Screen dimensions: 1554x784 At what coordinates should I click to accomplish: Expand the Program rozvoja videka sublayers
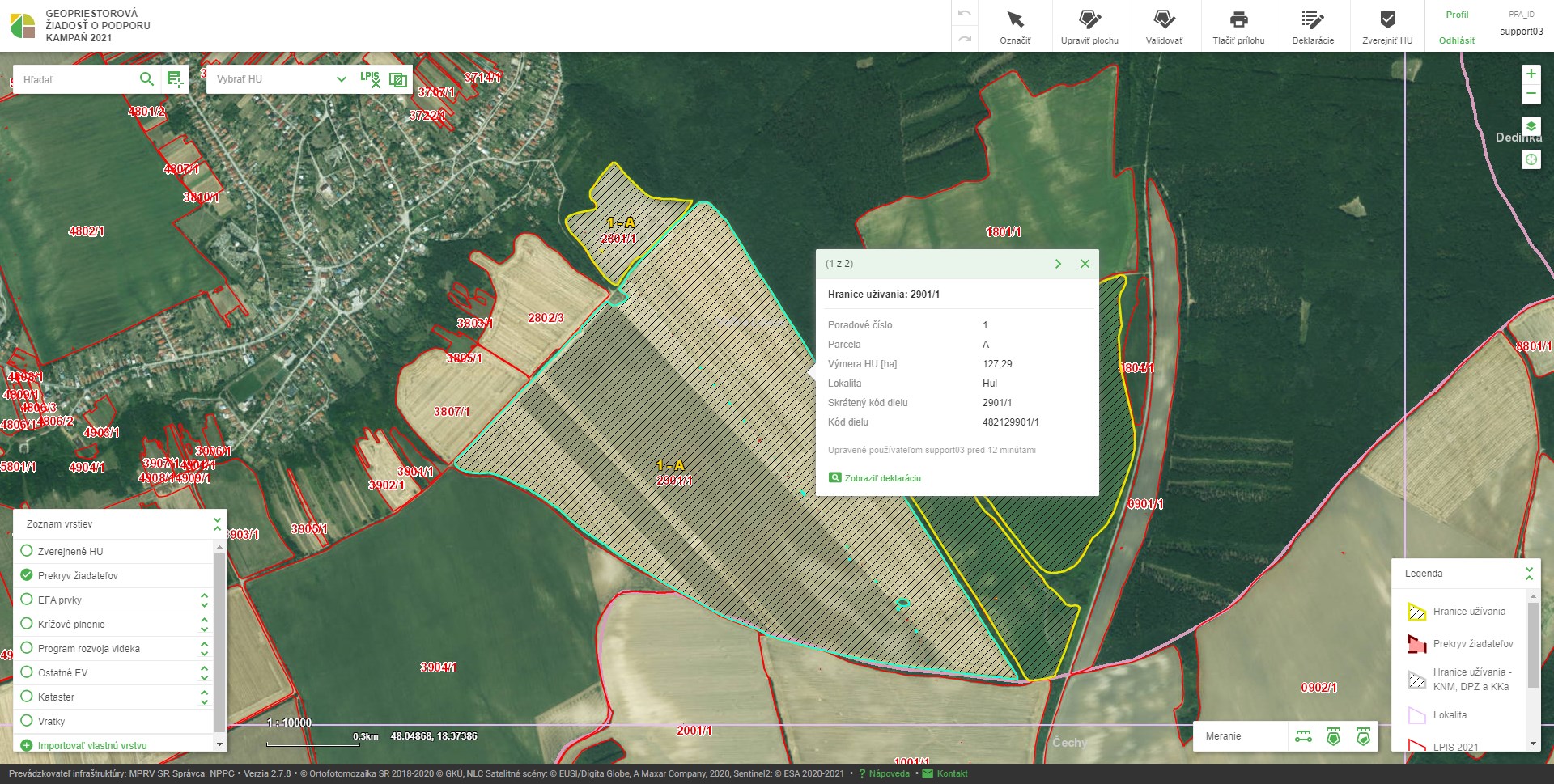tap(204, 648)
